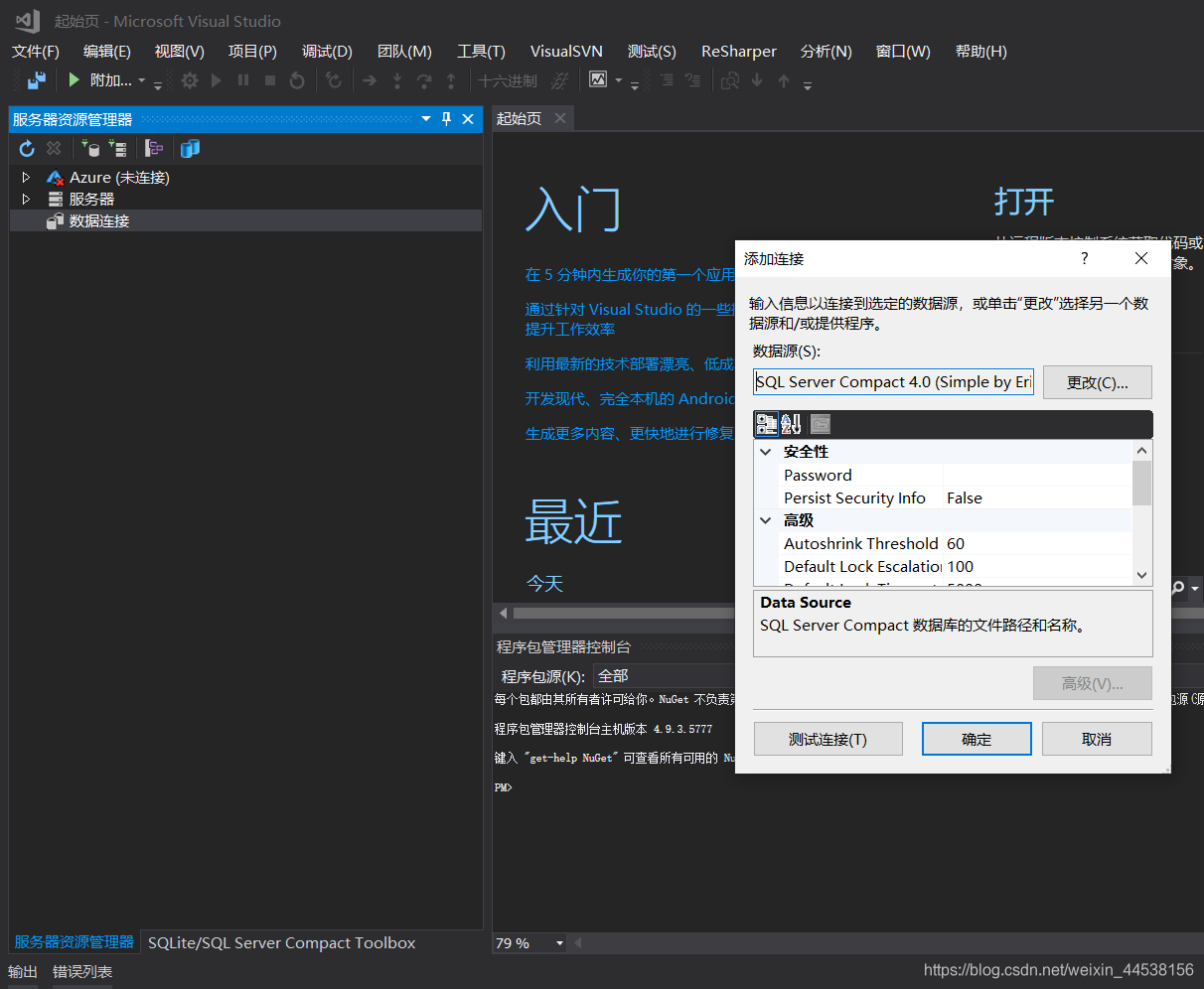Open the Attach button dropdown arrow
The image size is (1204, 989).
pos(141,80)
